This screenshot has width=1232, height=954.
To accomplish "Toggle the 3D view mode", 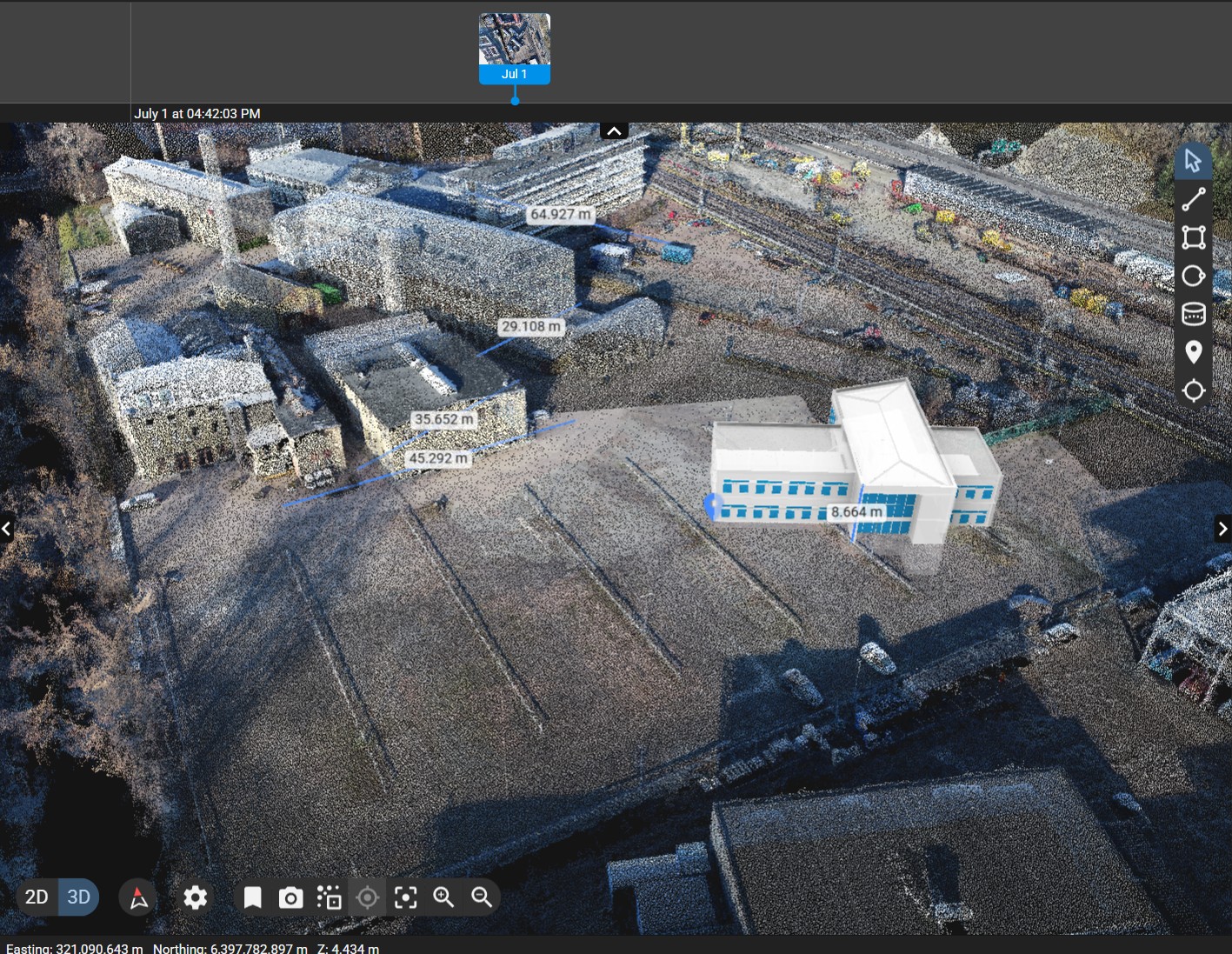I will [x=79, y=897].
